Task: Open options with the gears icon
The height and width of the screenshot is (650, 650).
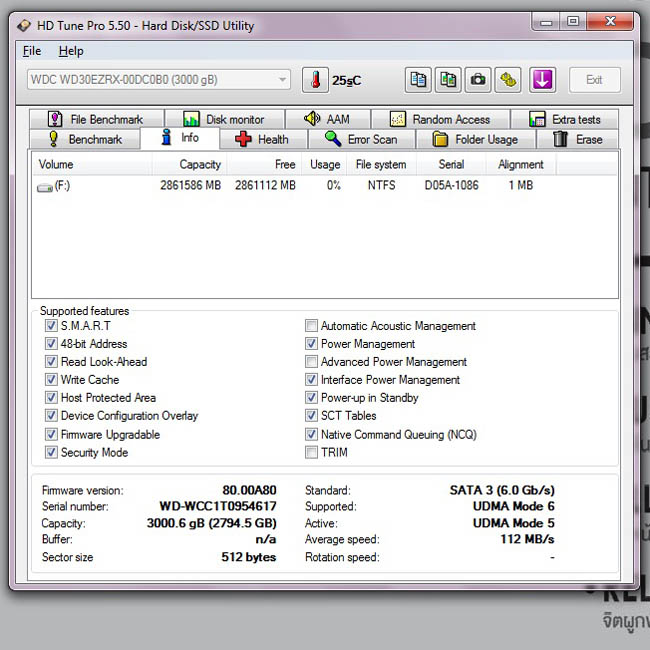Action: point(508,80)
